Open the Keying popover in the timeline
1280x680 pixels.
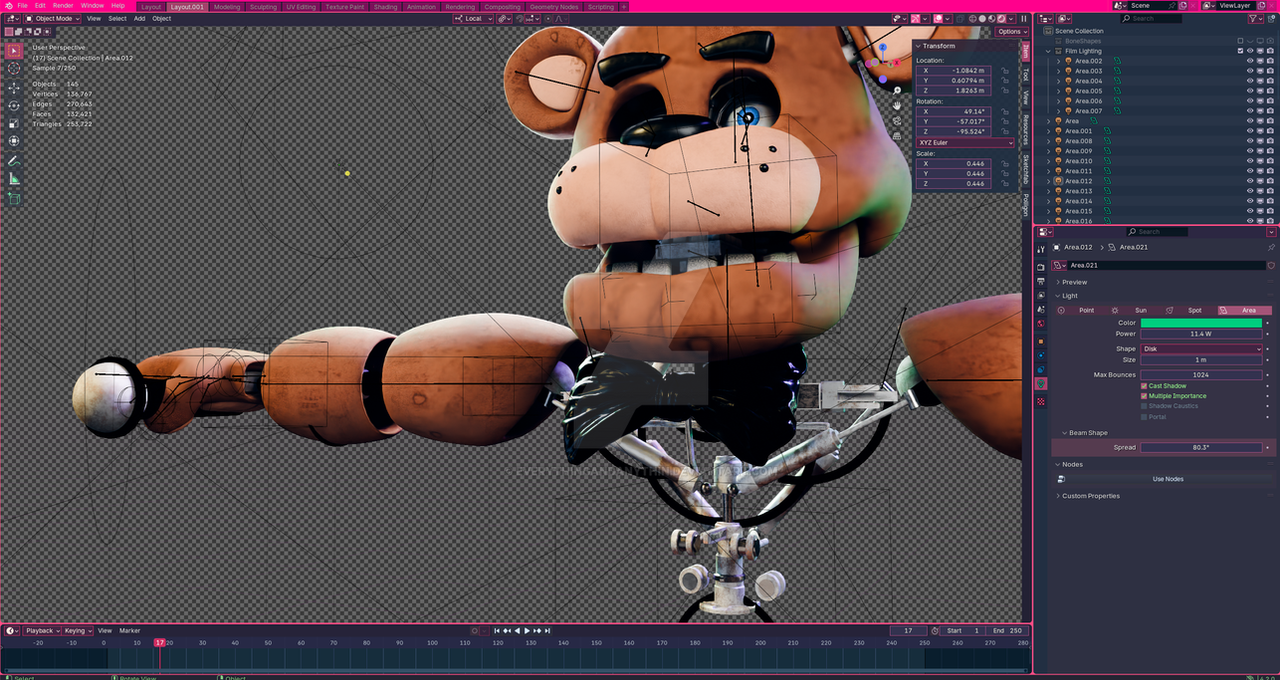(76, 631)
